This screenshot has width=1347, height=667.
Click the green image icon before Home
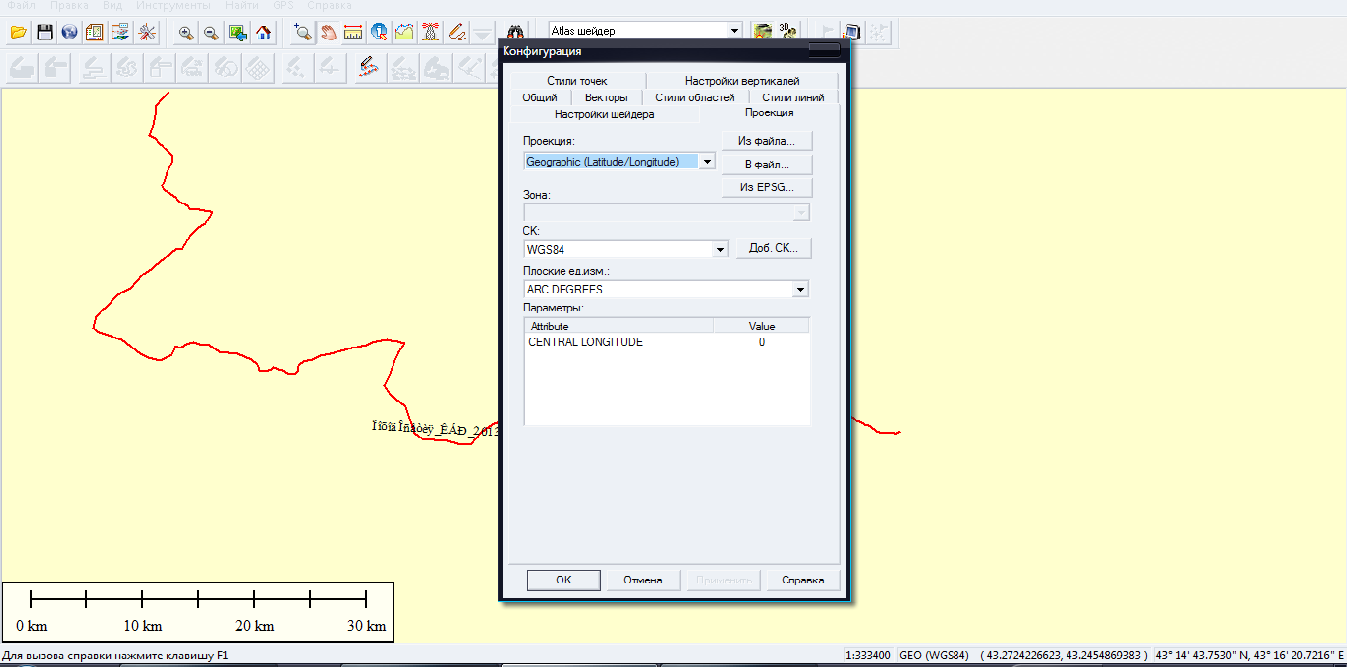[x=237, y=32]
